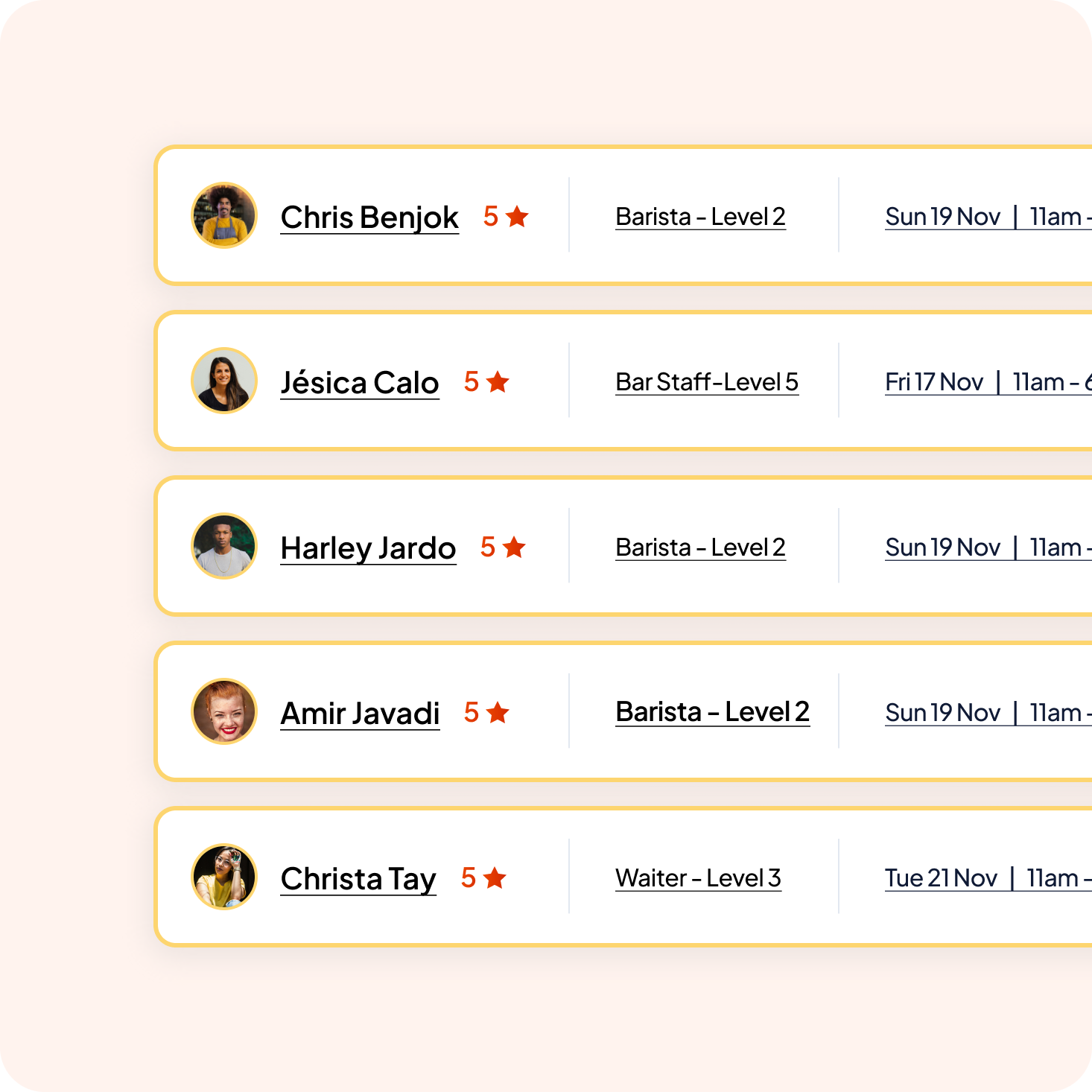This screenshot has width=1092, height=1092.
Task: Click Amir Javadi's bold Barista - Level 2
Action: click(713, 712)
